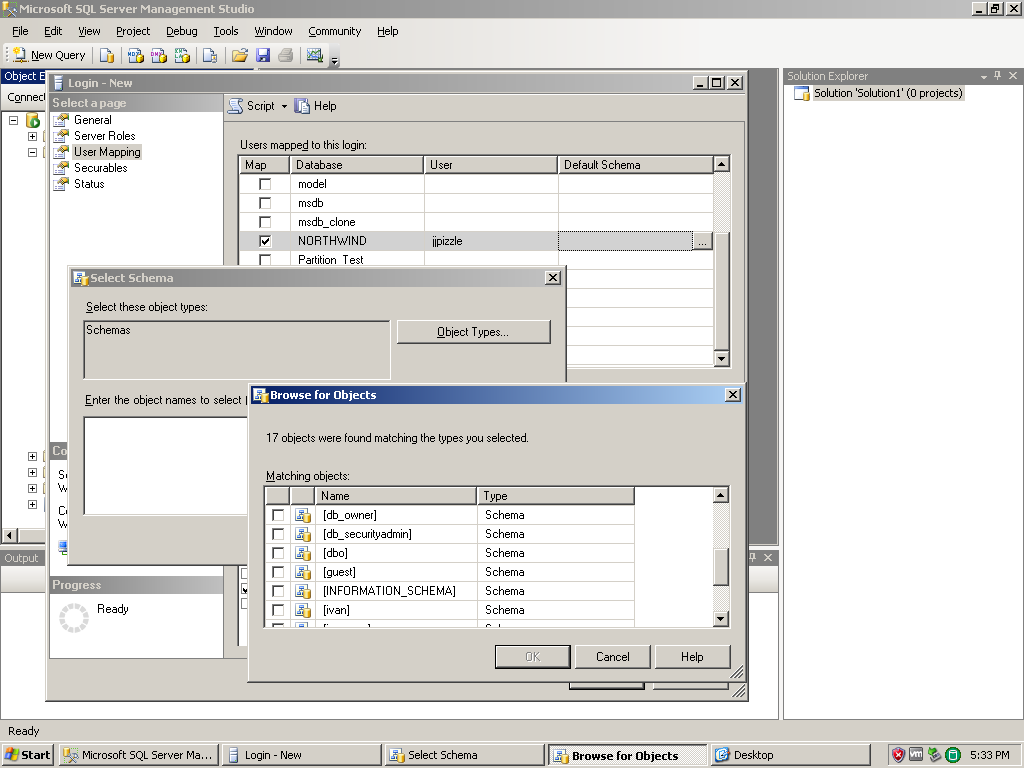Viewport: 1024px width, 768px height.
Task: Collapse the server node in Object Explorer
Action: [13, 120]
